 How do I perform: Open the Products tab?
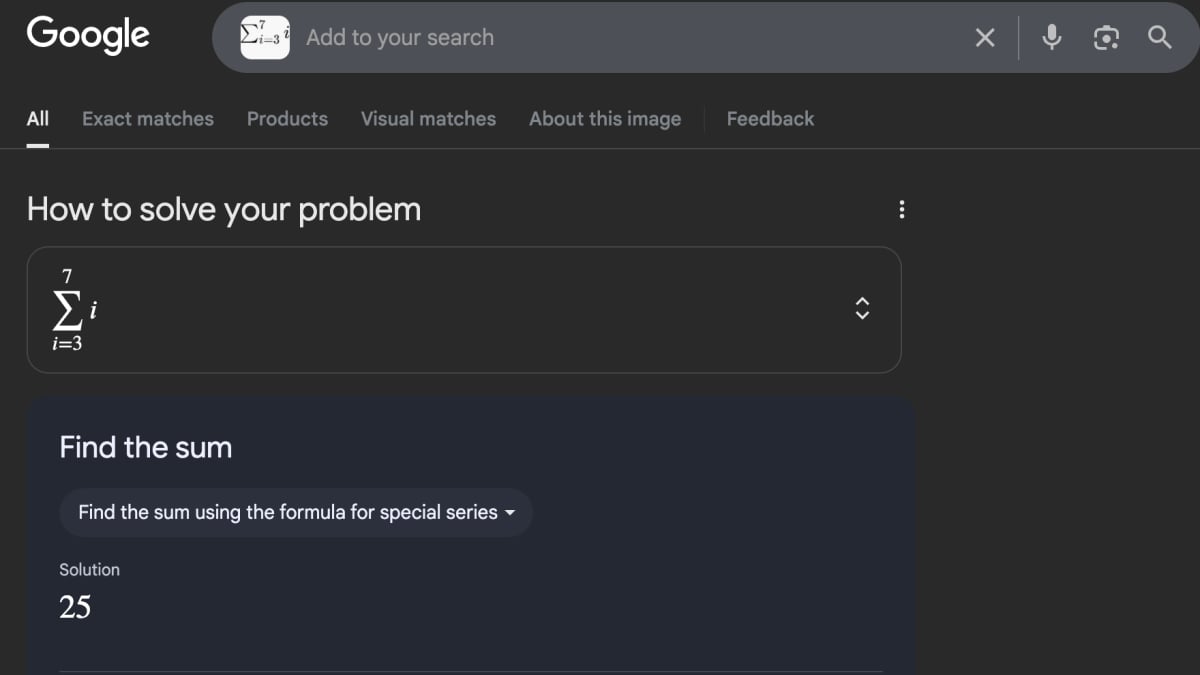[287, 119]
